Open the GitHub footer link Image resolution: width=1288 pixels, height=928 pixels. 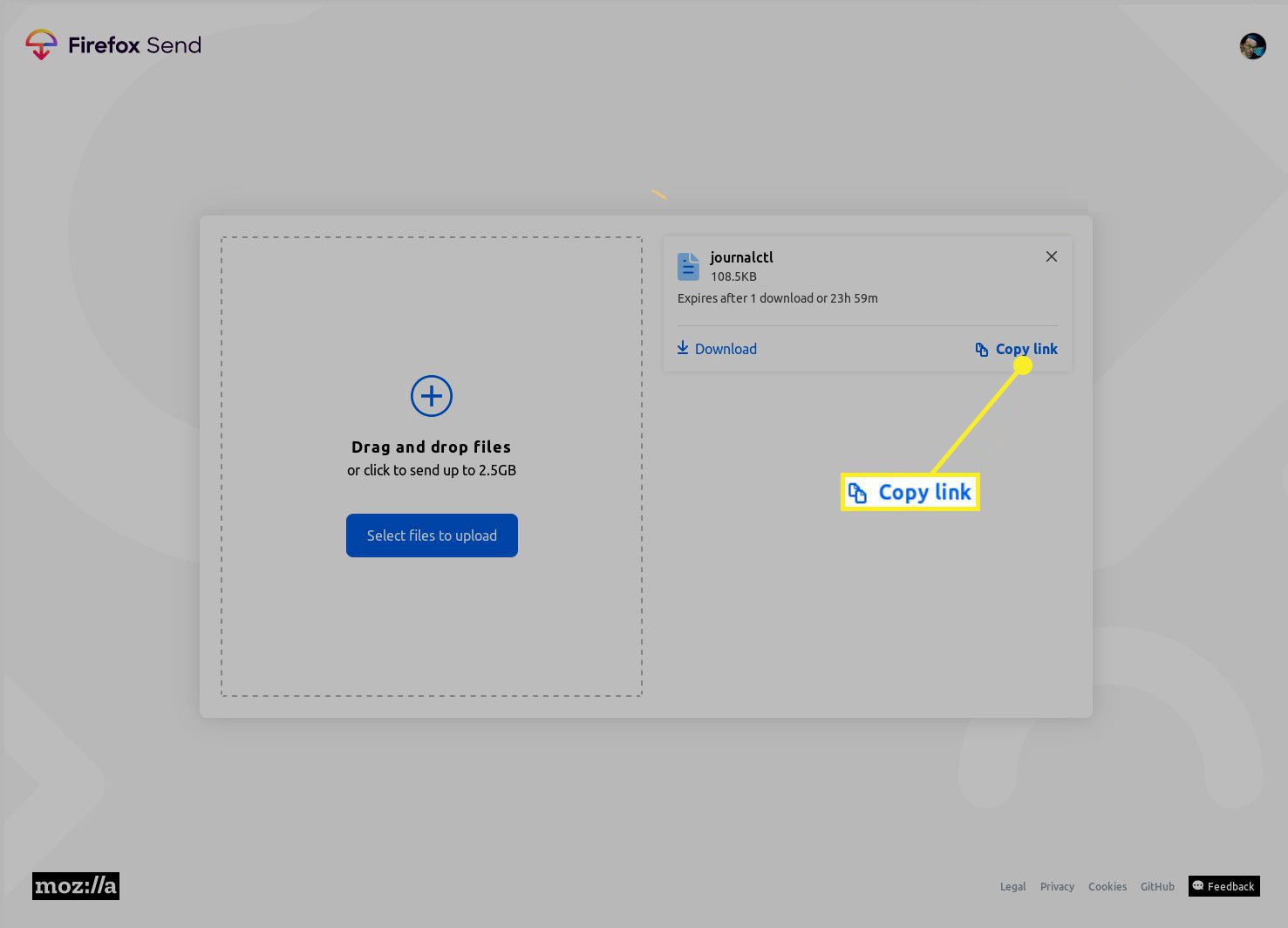(x=1157, y=887)
